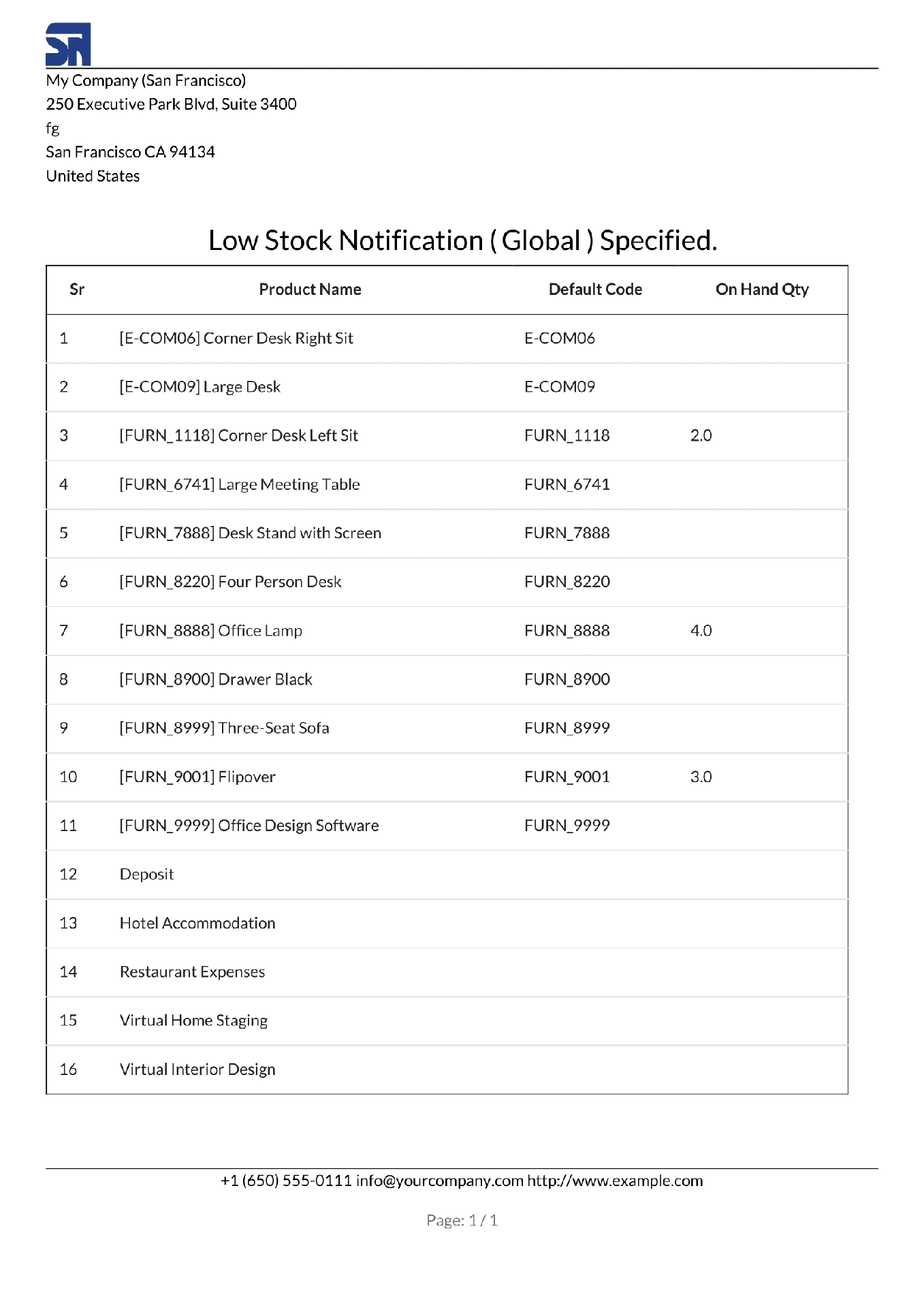Select the Corner Desk Right Sit row
Viewport: 924px width, 1308px height.
coord(447,339)
